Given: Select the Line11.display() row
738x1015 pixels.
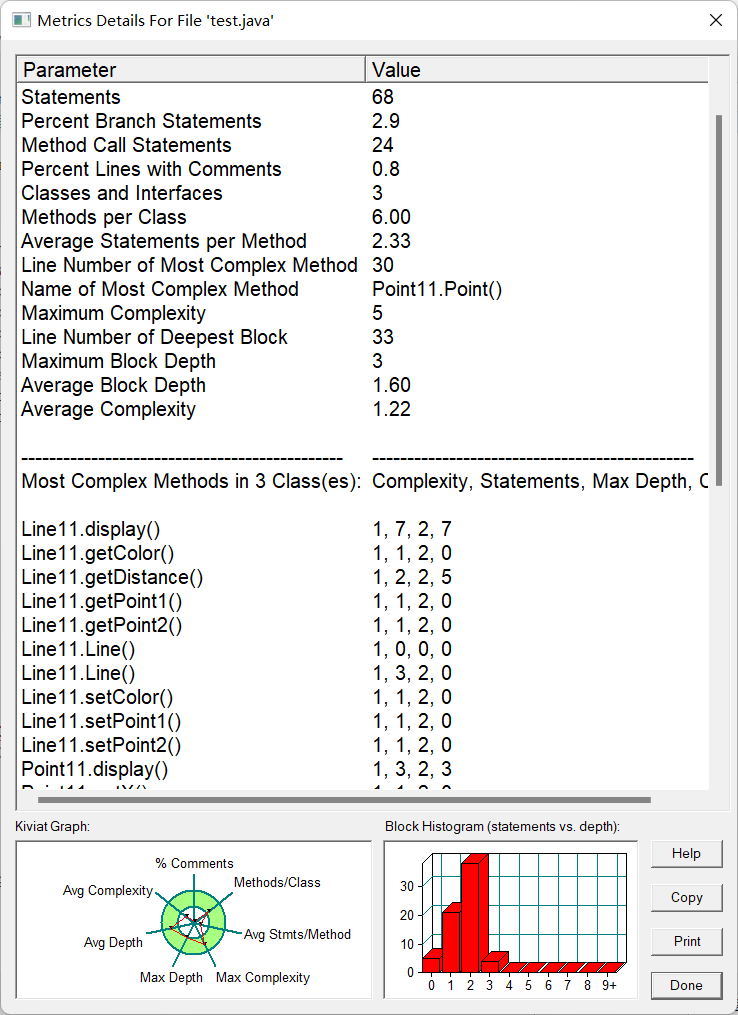Looking at the screenshot, I should click(x=363, y=529).
